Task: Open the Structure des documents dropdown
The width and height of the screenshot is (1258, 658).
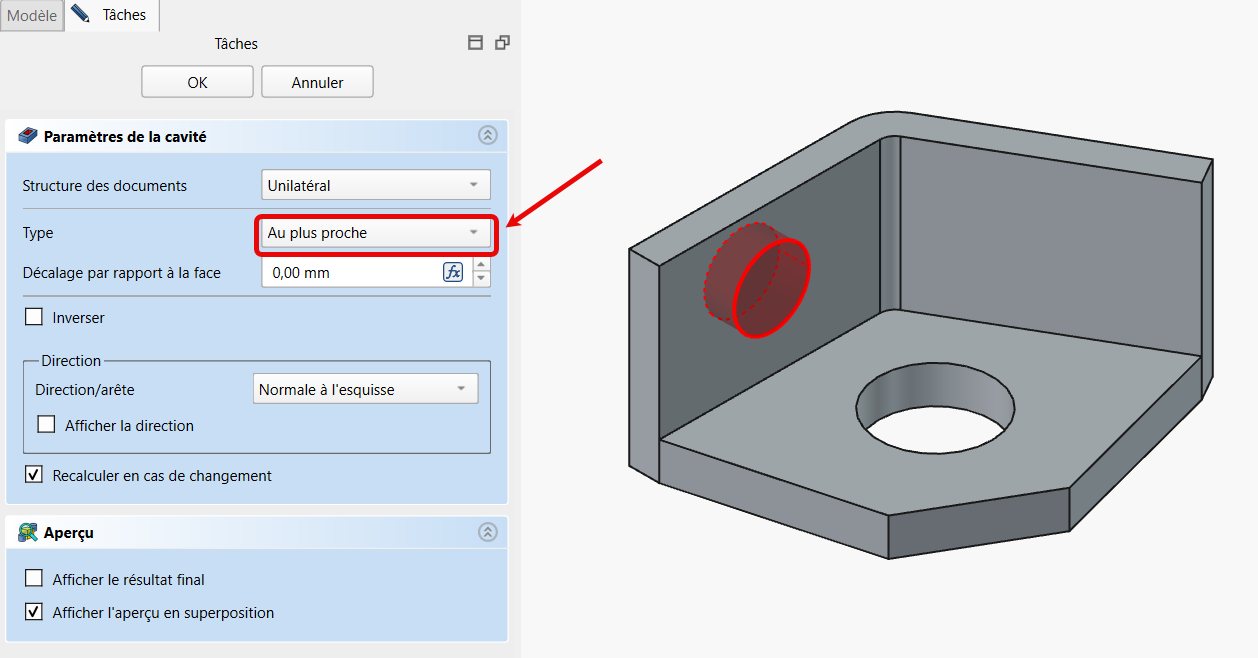Action: click(x=375, y=185)
